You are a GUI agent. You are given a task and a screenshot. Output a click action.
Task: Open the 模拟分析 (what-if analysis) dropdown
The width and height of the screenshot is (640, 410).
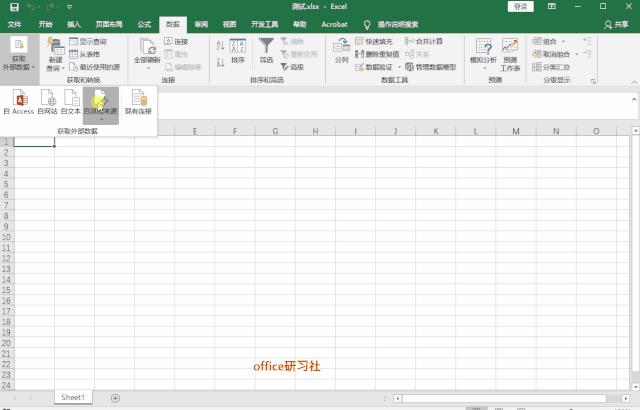pyautogui.click(x=483, y=54)
